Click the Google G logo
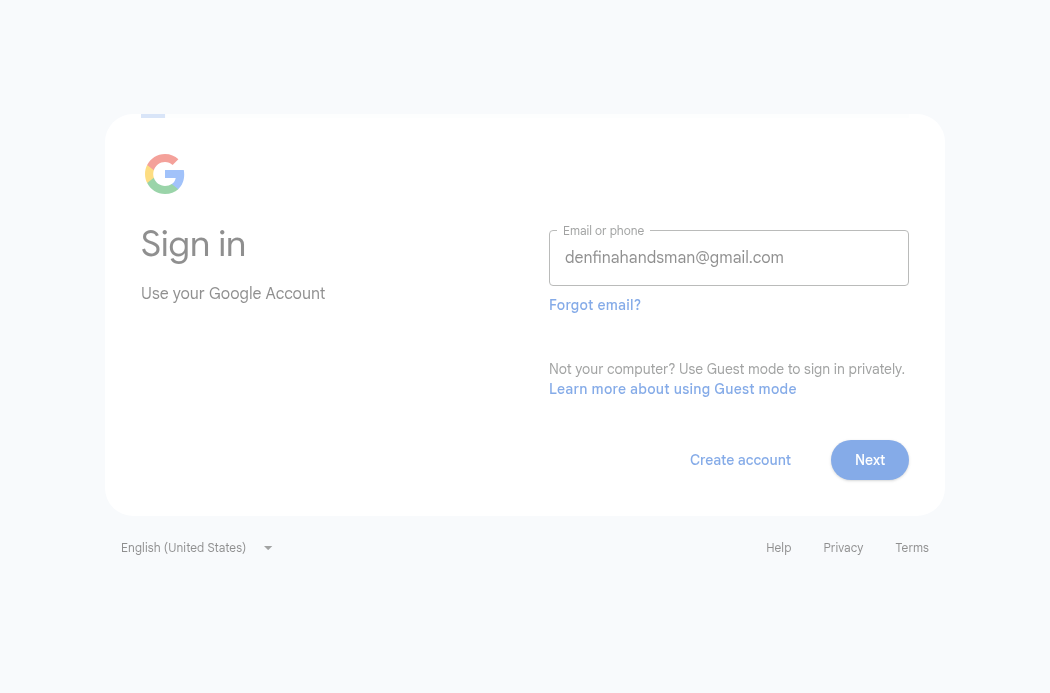The width and height of the screenshot is (1050, 693). 165,174
